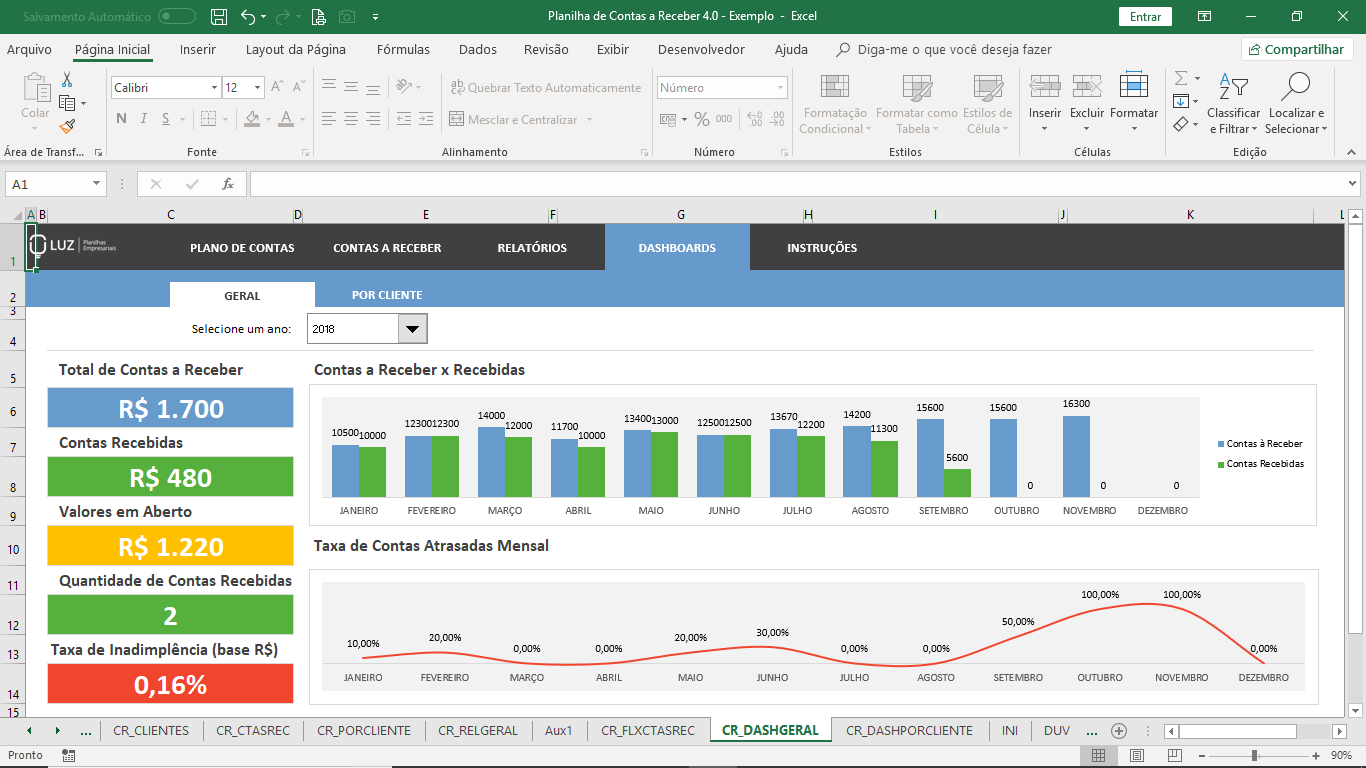Open the year selection dropdown 2018
This screenshot has width=1366, height=768.
412,328
